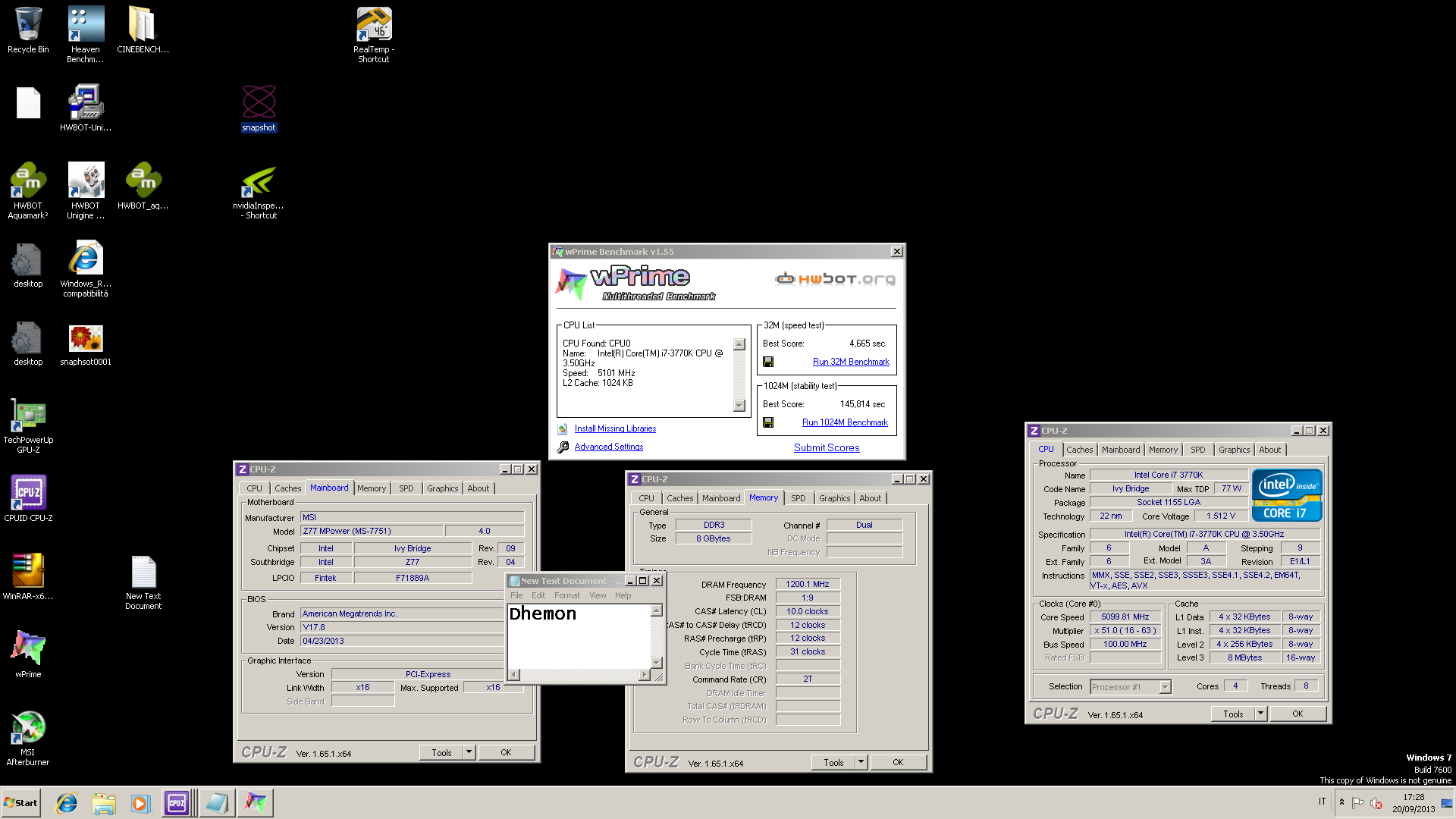Open RealTemp shortcut icon
This screenshot has height=819, width=1456.
374,34
